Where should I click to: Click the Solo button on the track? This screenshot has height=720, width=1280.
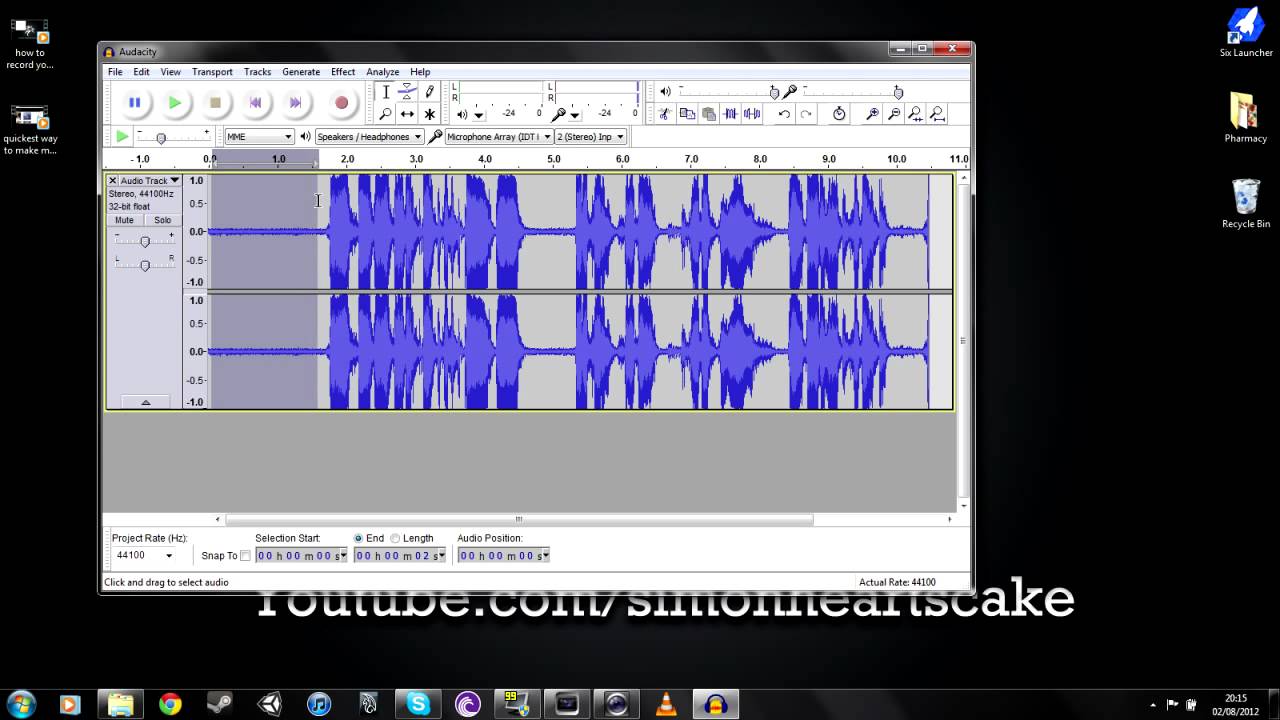point(162,220)
